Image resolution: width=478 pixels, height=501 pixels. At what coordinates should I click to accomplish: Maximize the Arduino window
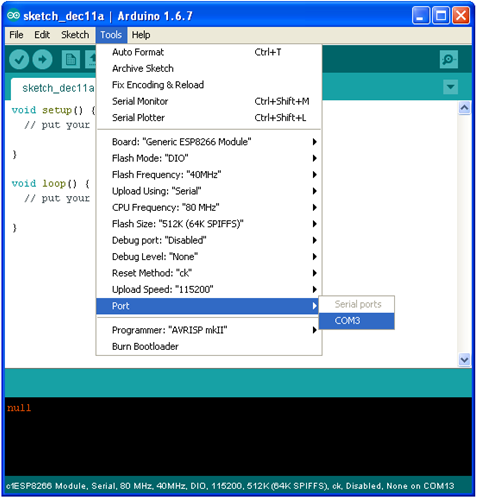(x=441, y=15)
